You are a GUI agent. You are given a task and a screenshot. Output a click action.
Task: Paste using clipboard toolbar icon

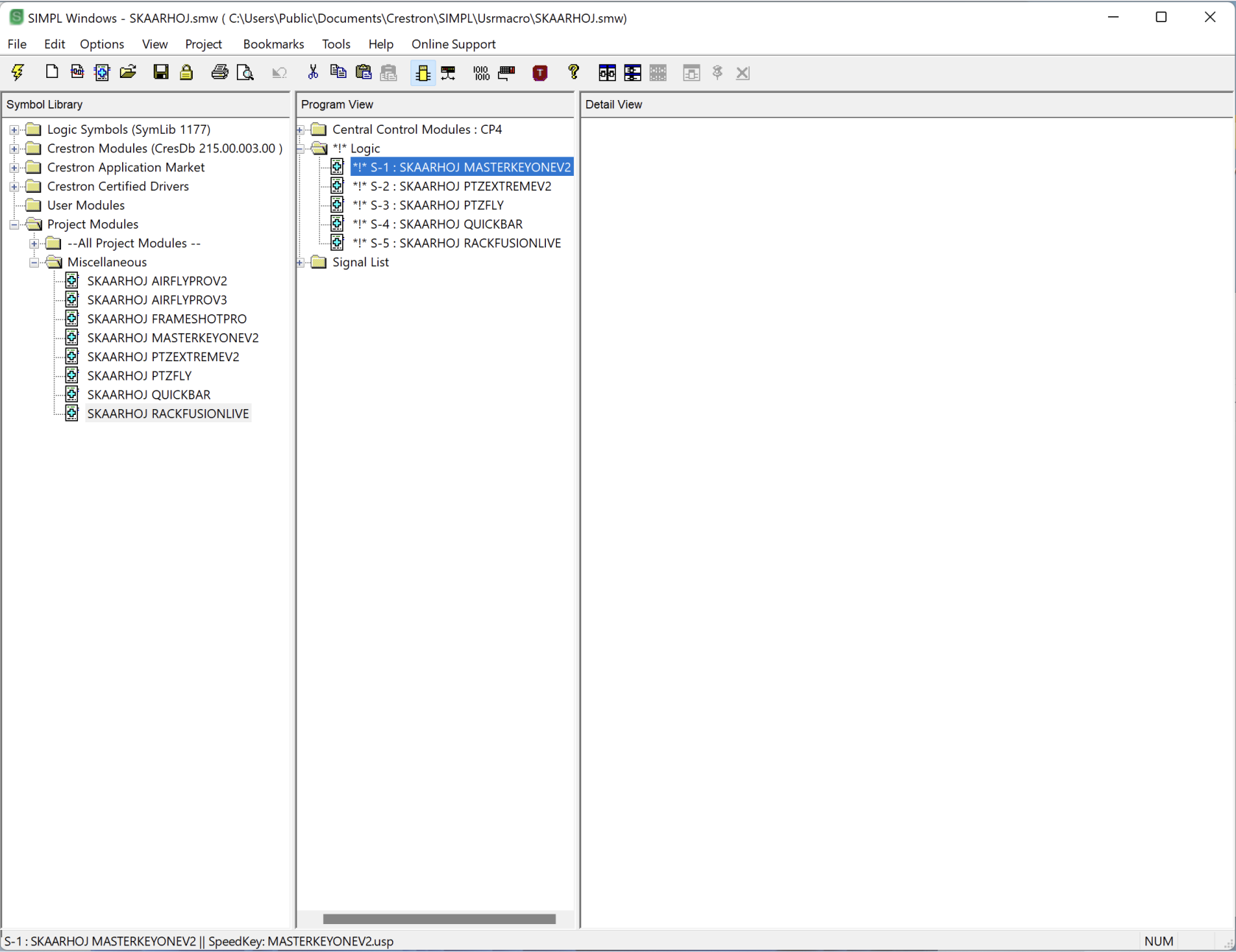coord(363,72)
